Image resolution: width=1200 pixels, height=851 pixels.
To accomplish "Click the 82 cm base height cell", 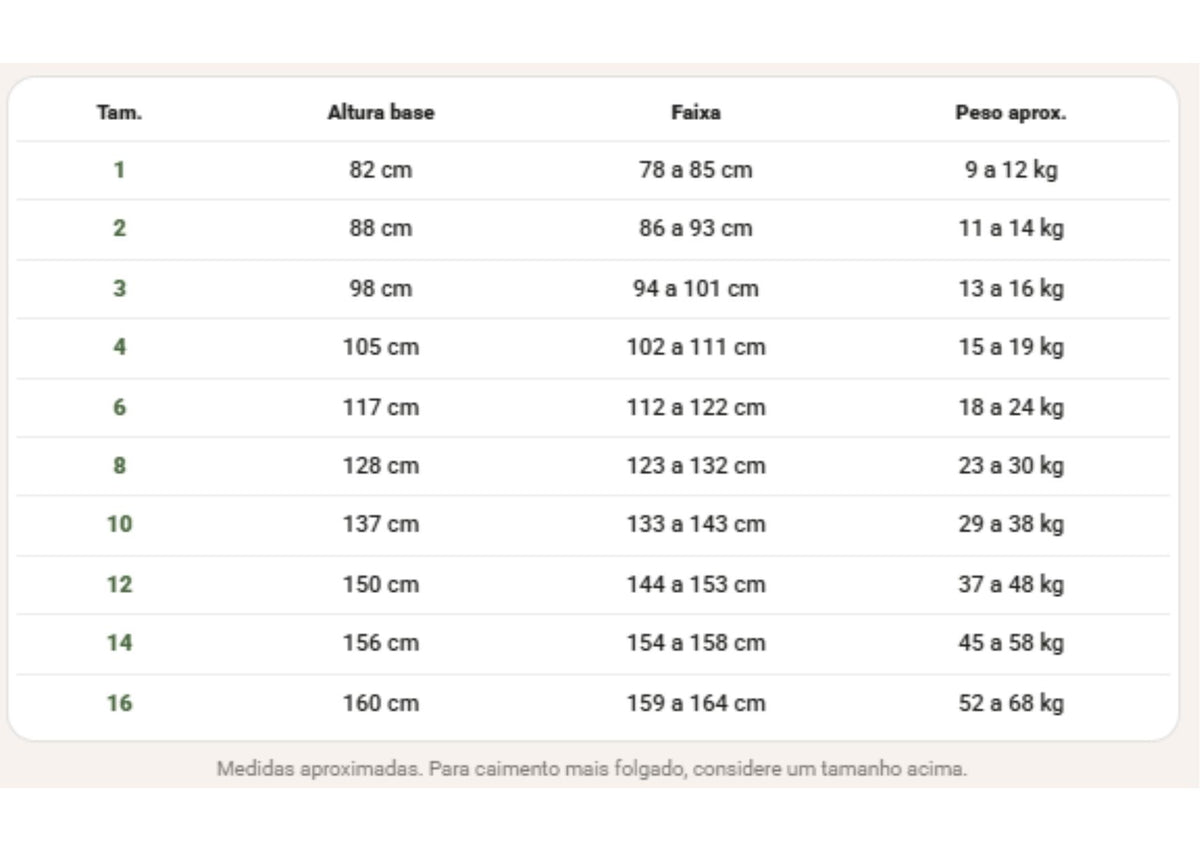I will coord(381,170).
